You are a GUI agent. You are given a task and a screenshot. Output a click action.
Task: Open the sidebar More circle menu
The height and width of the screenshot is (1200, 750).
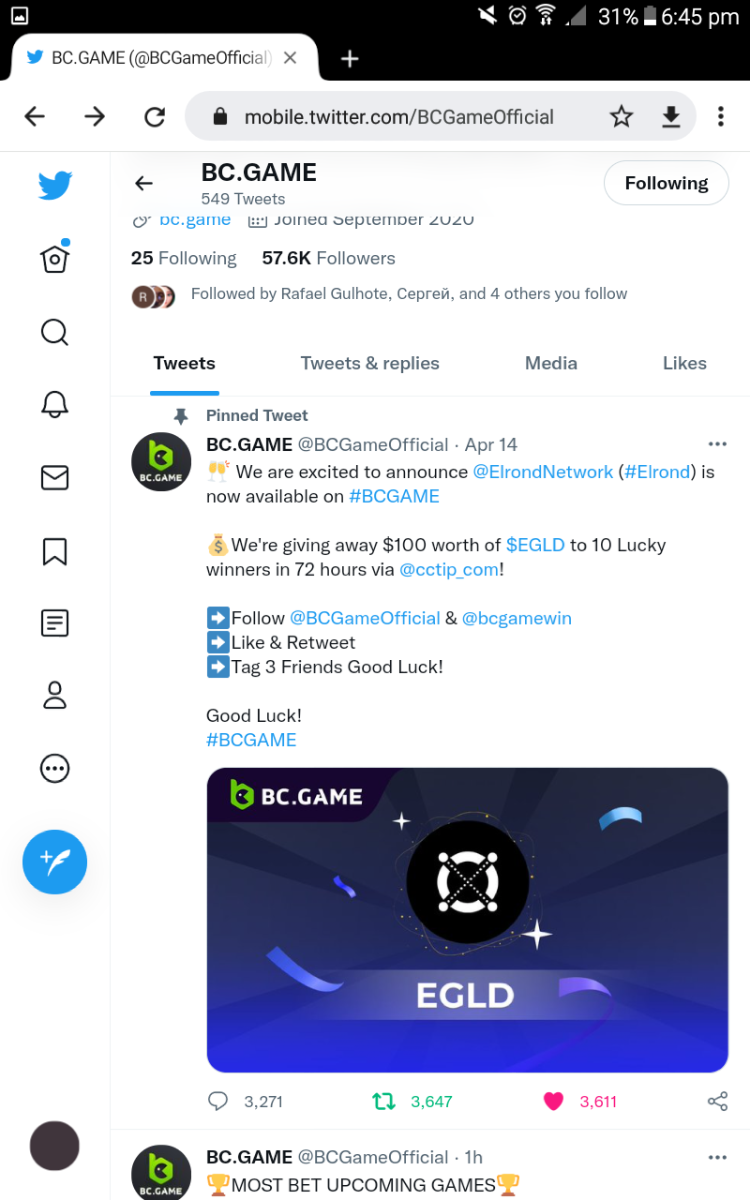54,769
